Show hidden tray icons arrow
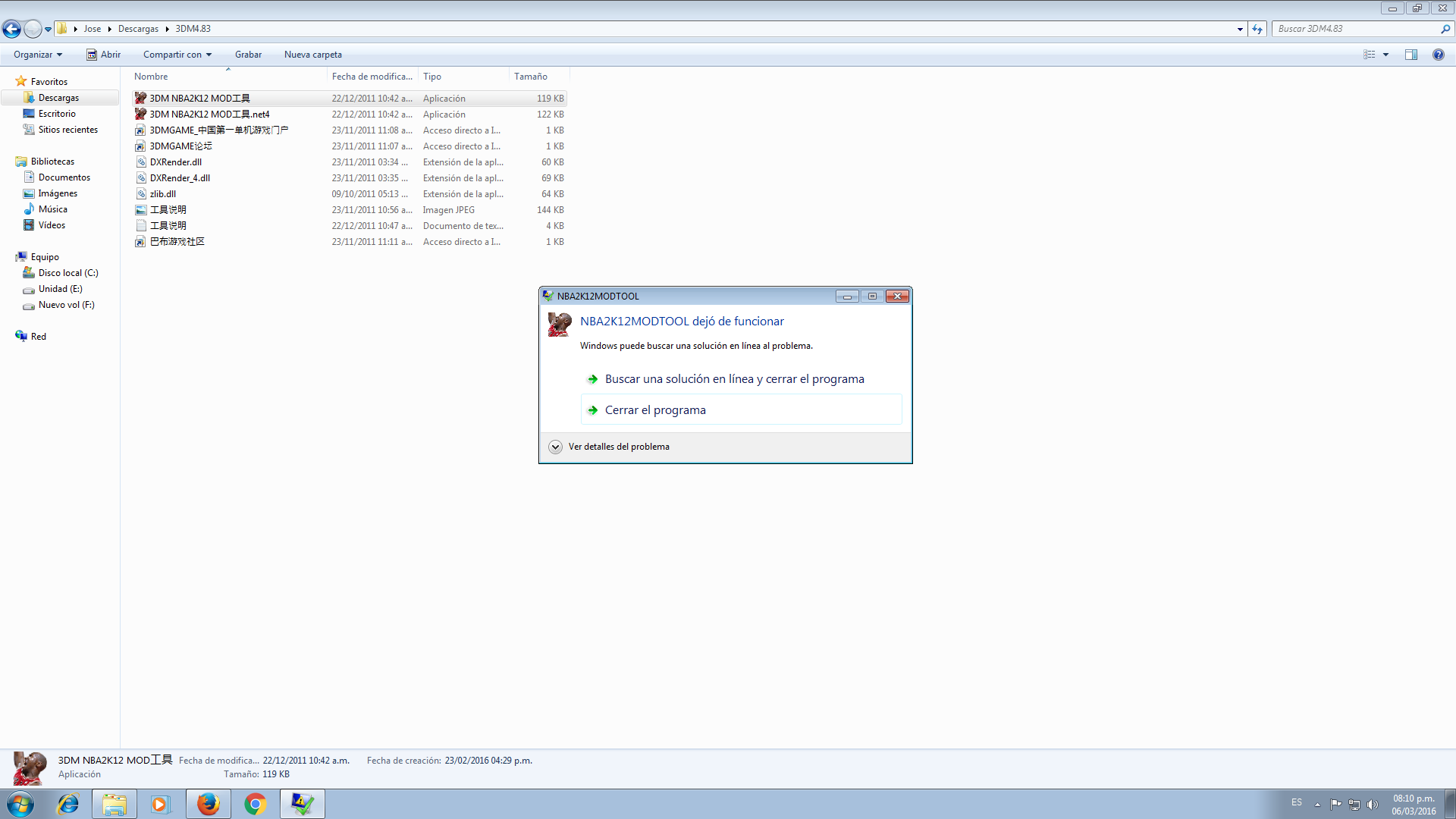The image size is (1456, 819). coord(1317,805)
